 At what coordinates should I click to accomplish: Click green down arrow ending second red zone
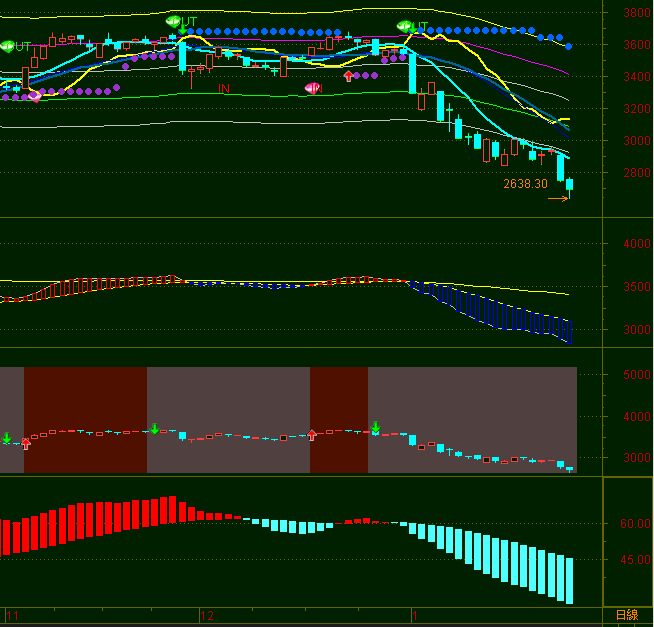376,427
